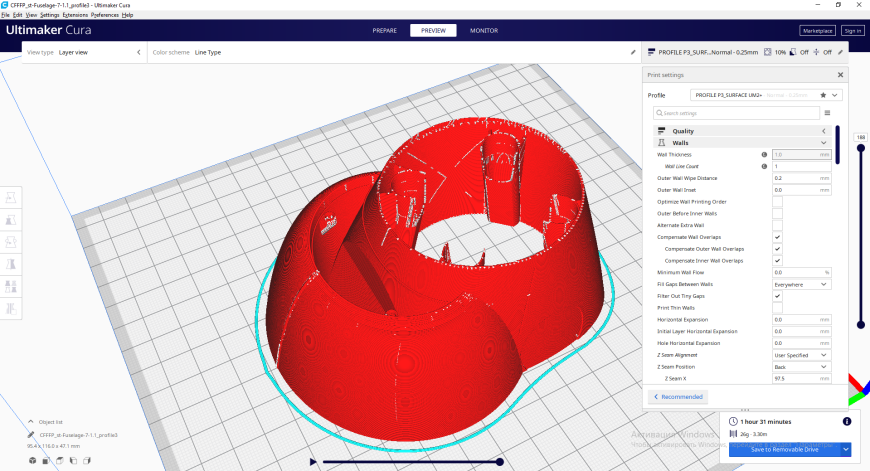Click the print info icon next to time estimate
This screenshot has width=870, height=471.
[x=847, y=422]
